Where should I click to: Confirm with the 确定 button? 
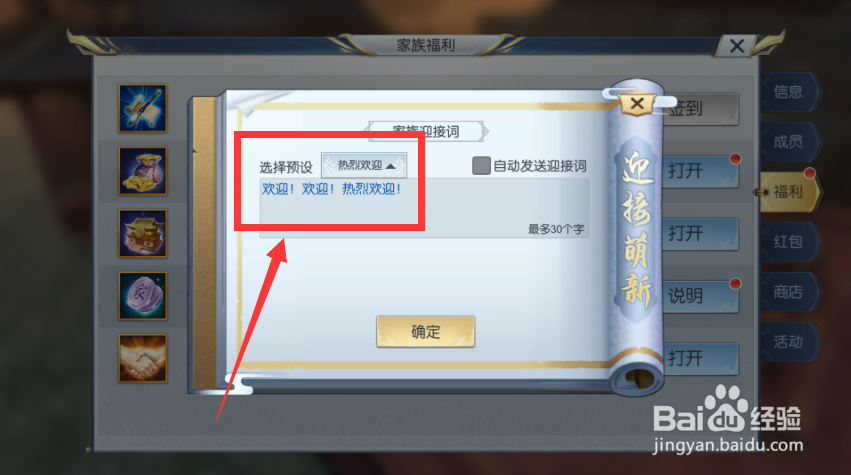(426, 332)
